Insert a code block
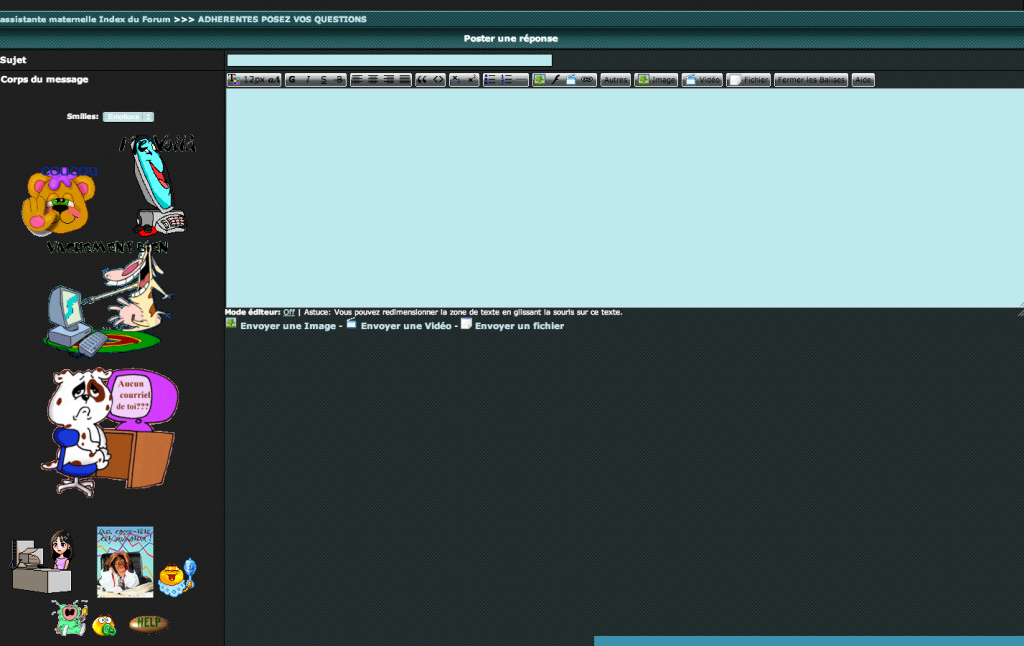 pyautogui.click(x=438, y=80)
